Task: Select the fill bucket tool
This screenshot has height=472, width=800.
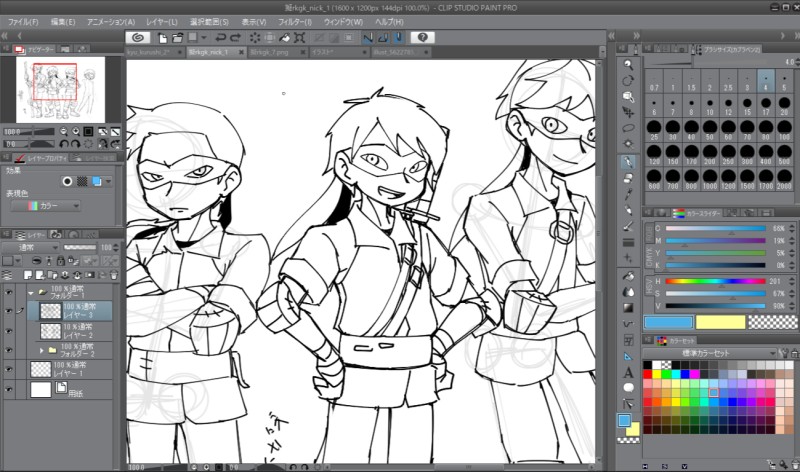Action: 628,276
